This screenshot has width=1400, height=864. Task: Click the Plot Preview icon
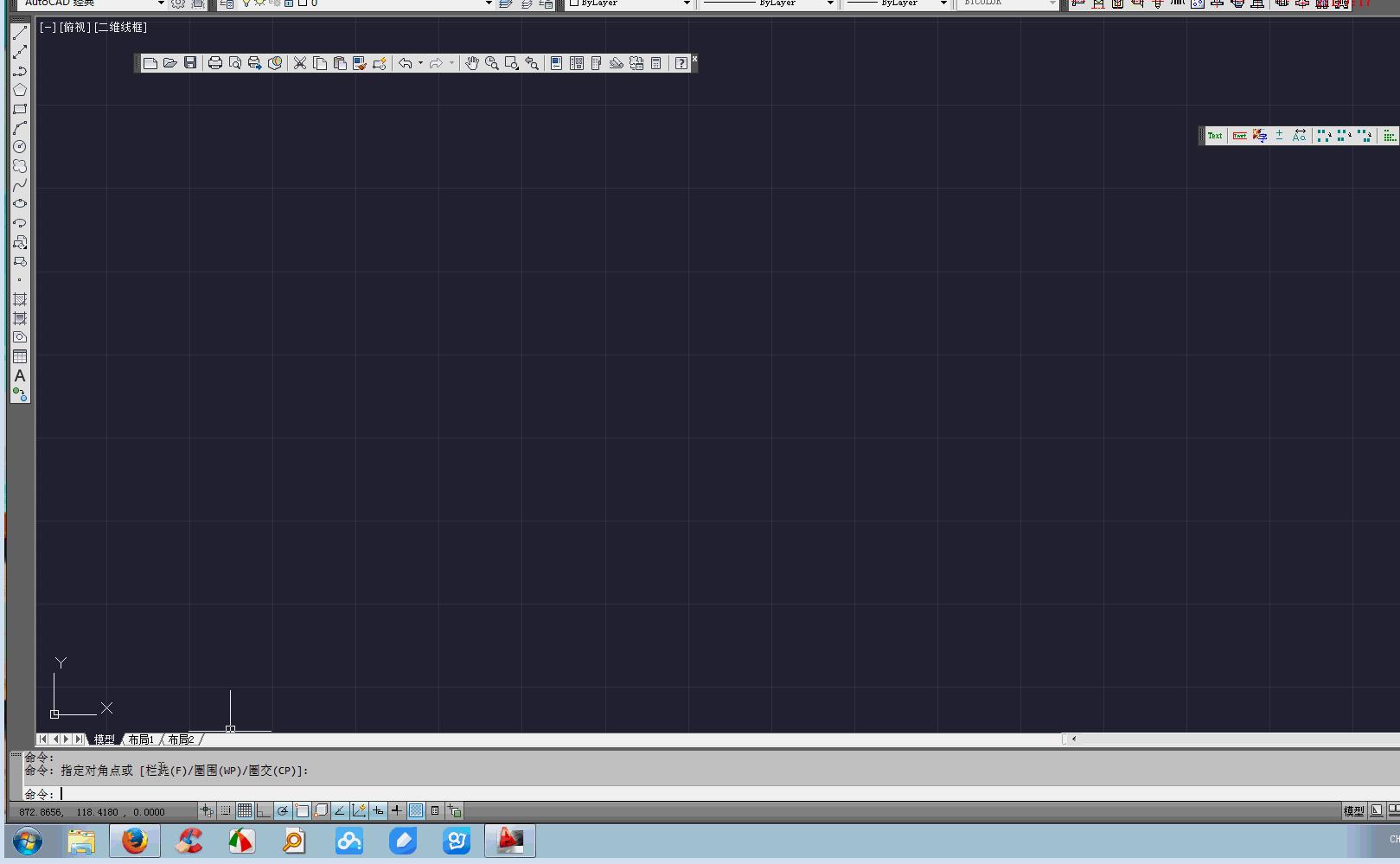235,63
